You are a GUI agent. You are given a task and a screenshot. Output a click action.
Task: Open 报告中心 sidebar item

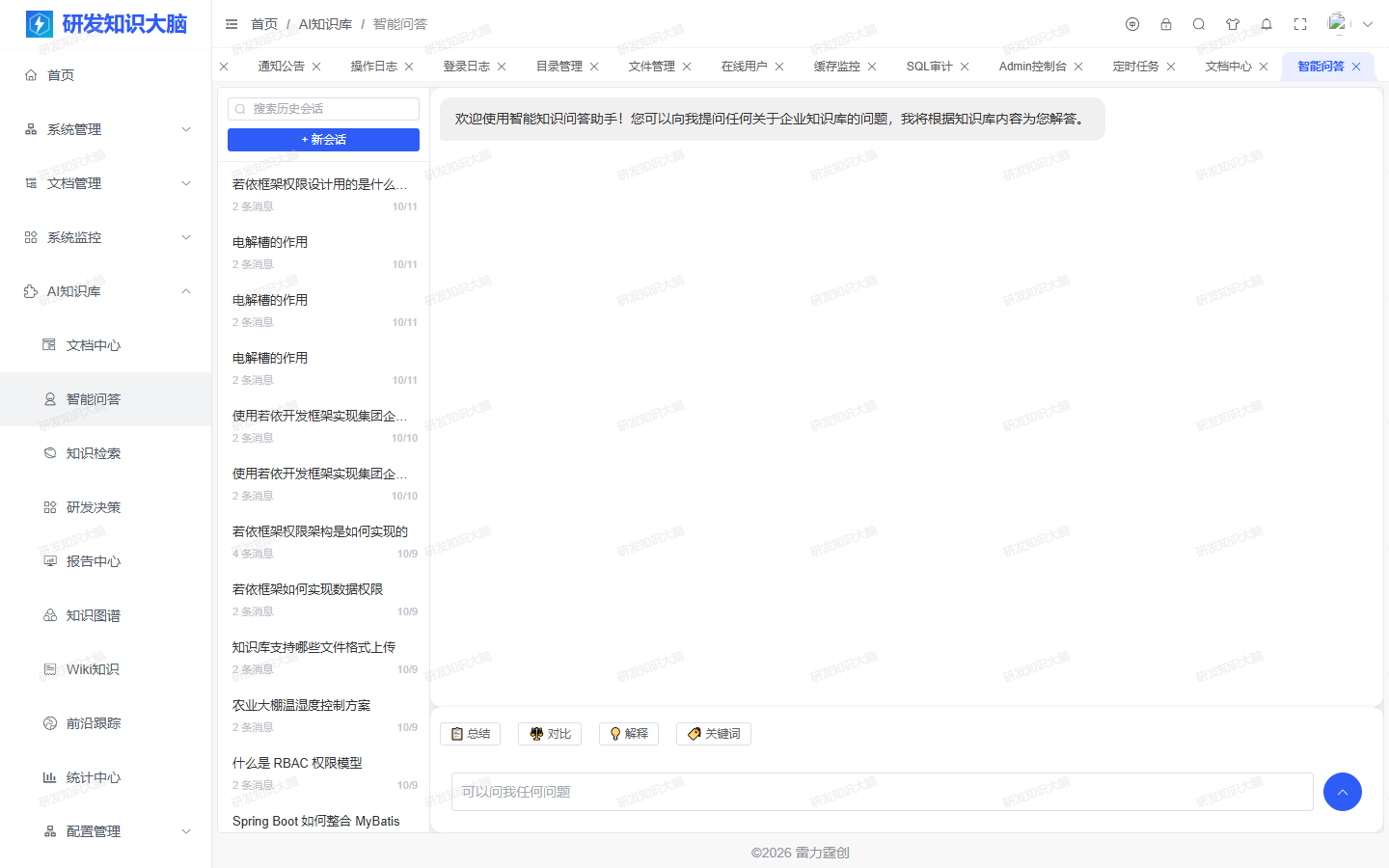pos(105,561)
